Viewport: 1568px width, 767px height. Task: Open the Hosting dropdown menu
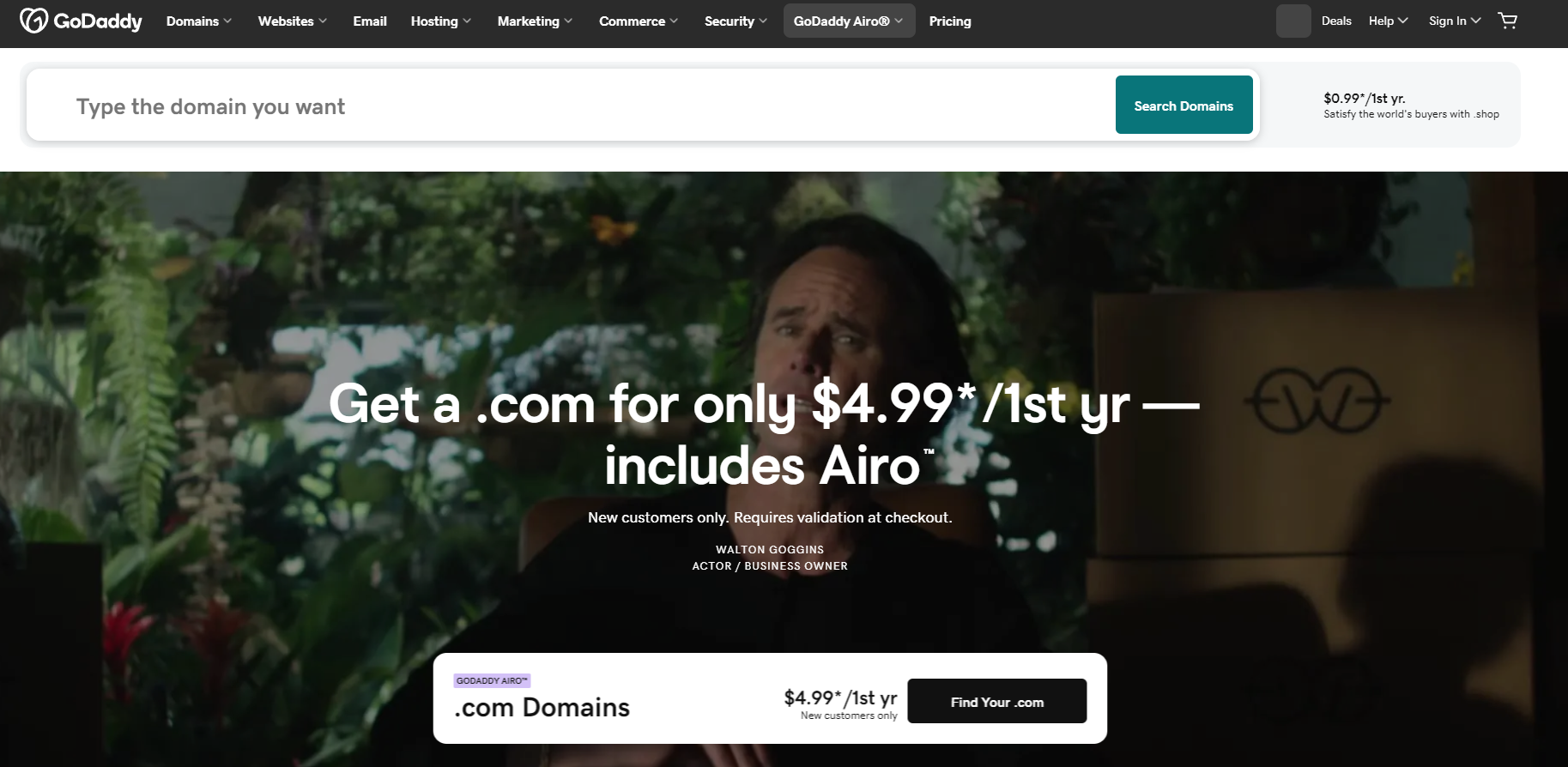pyautogui.click(x=441, y=21)
